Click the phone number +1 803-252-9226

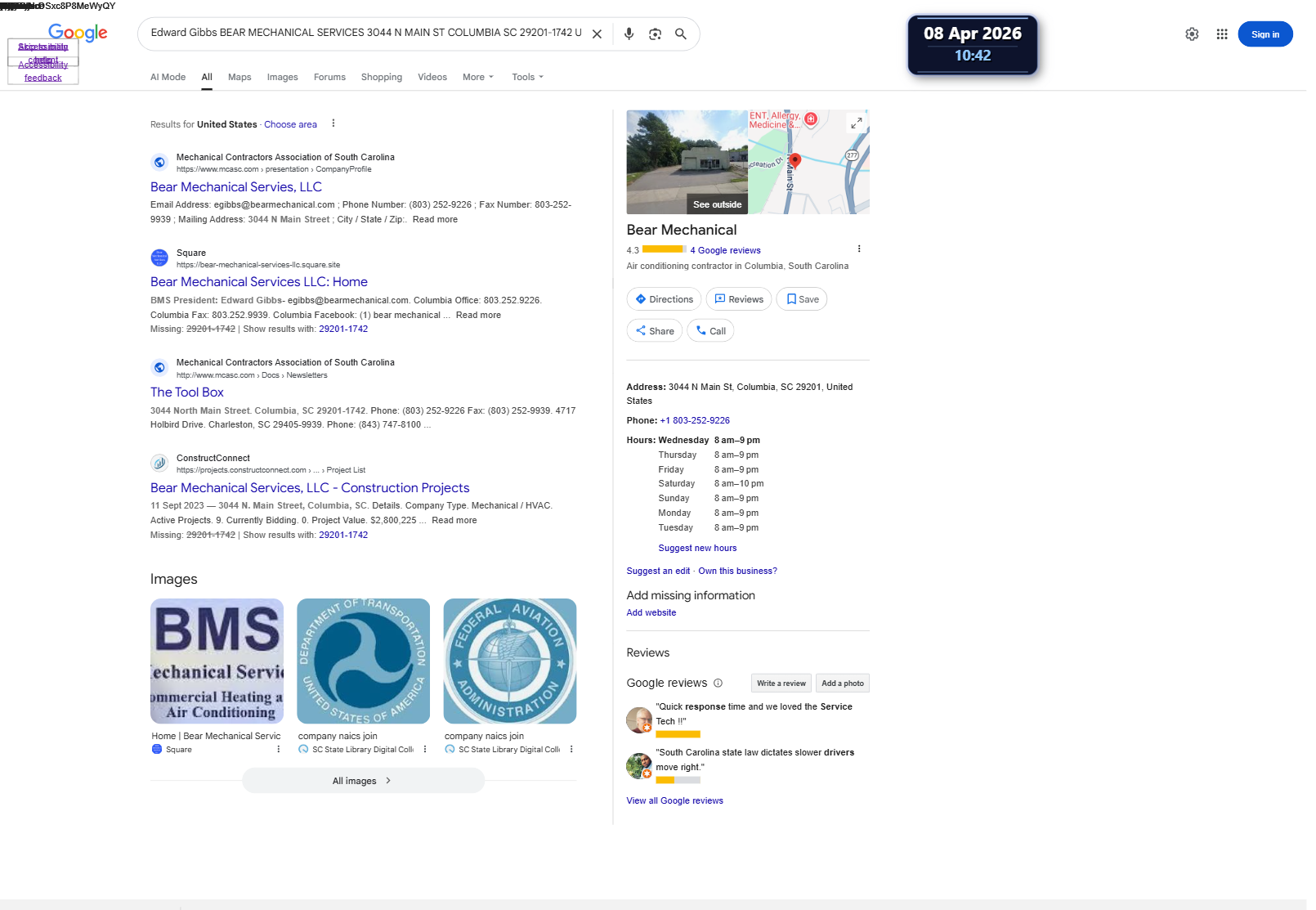coord(695,420)
